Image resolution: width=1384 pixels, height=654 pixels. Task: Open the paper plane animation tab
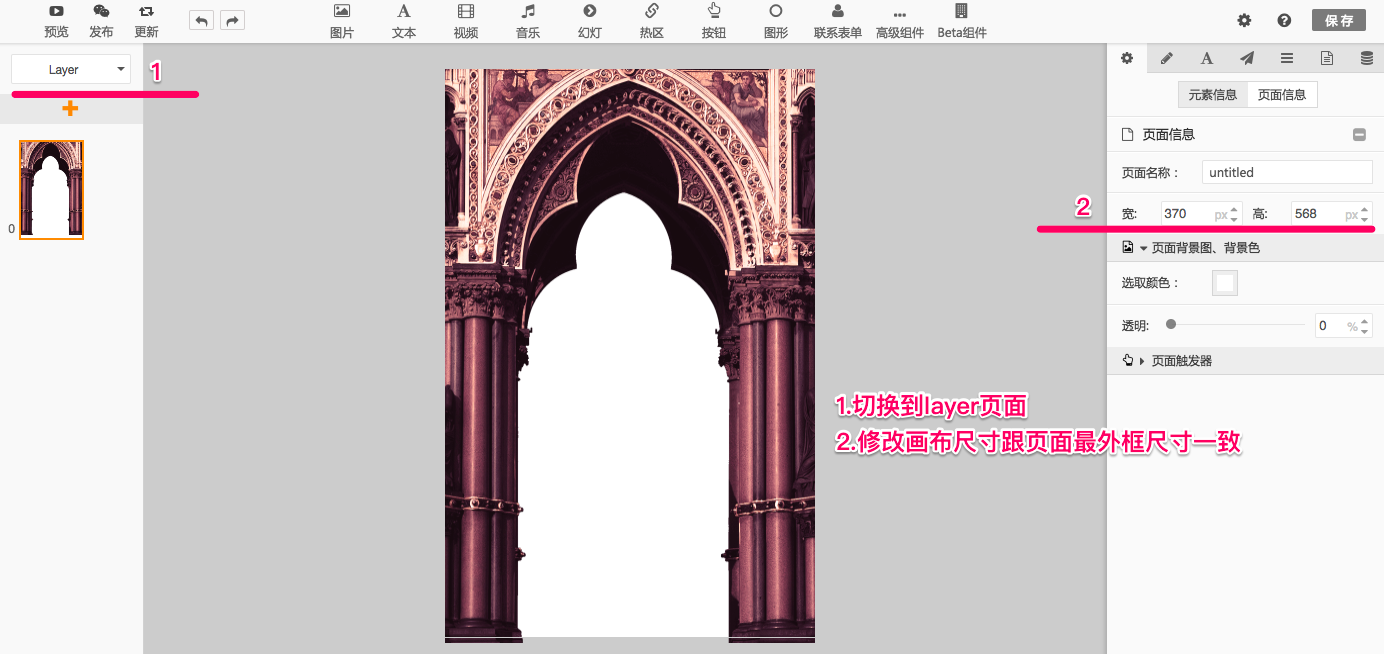[1246, 58]
